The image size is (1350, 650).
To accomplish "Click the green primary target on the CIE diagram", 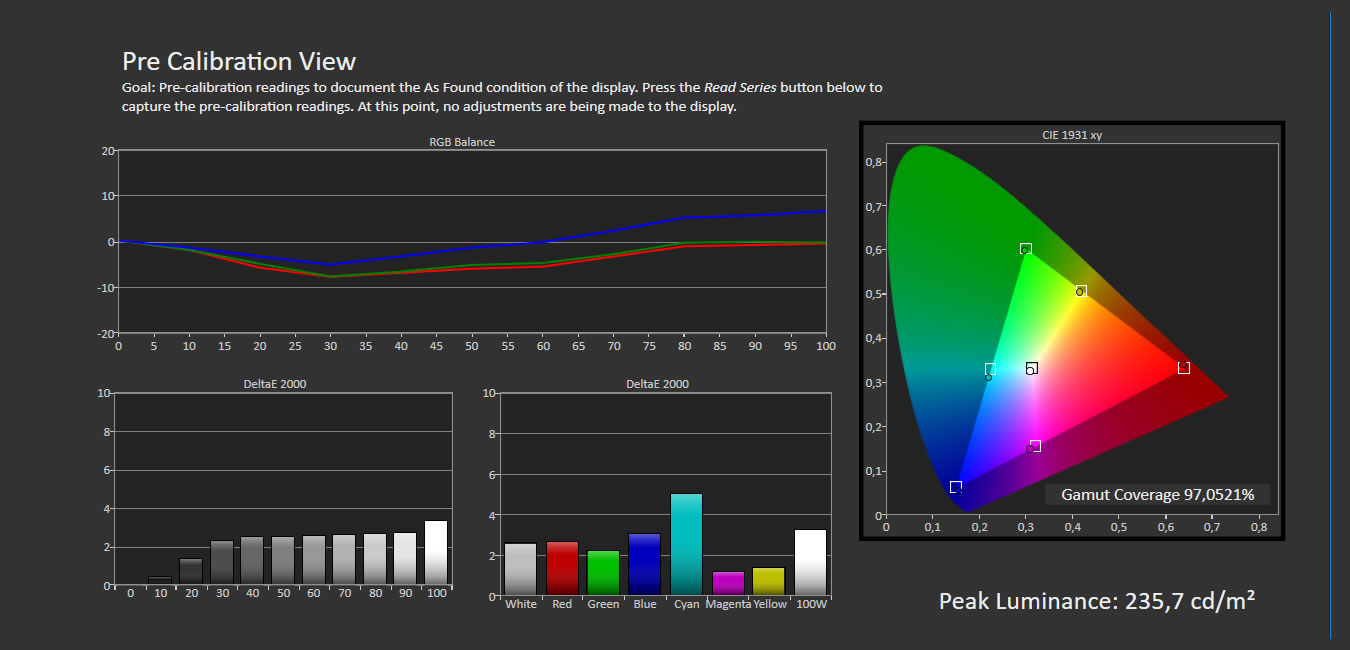I will [x=1024, y=247].
